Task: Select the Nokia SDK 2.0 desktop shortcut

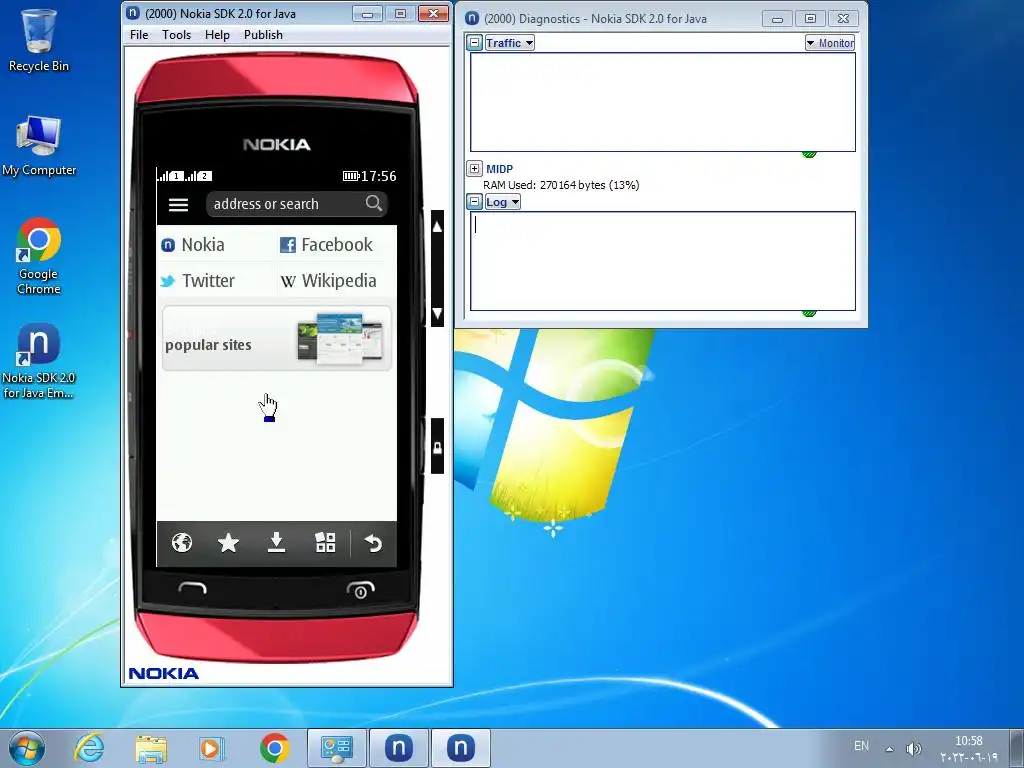Action: tap(39, 360)
